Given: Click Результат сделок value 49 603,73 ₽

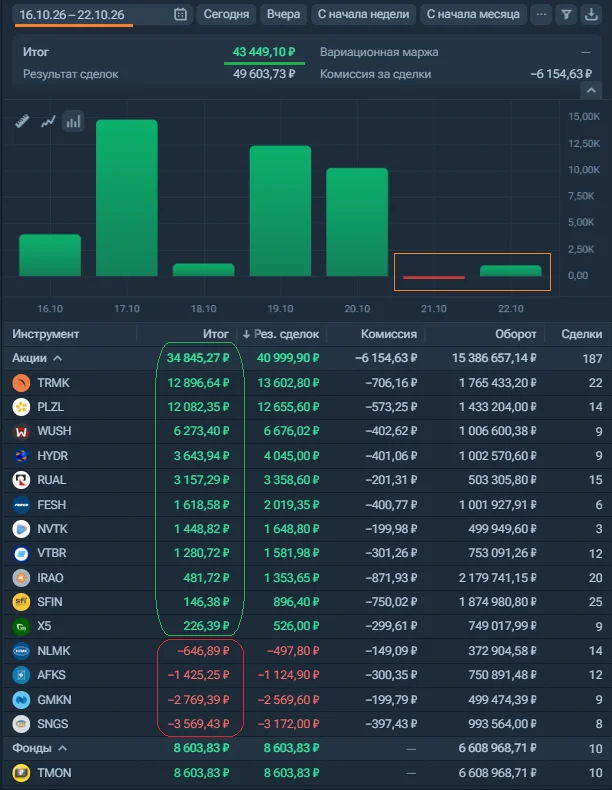Looking at the screenshot, I should 264,74.
